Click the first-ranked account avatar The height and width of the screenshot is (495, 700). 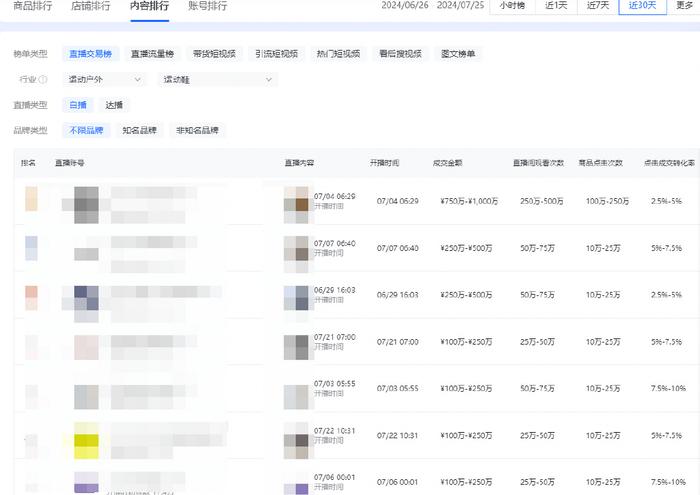(85, 202)
